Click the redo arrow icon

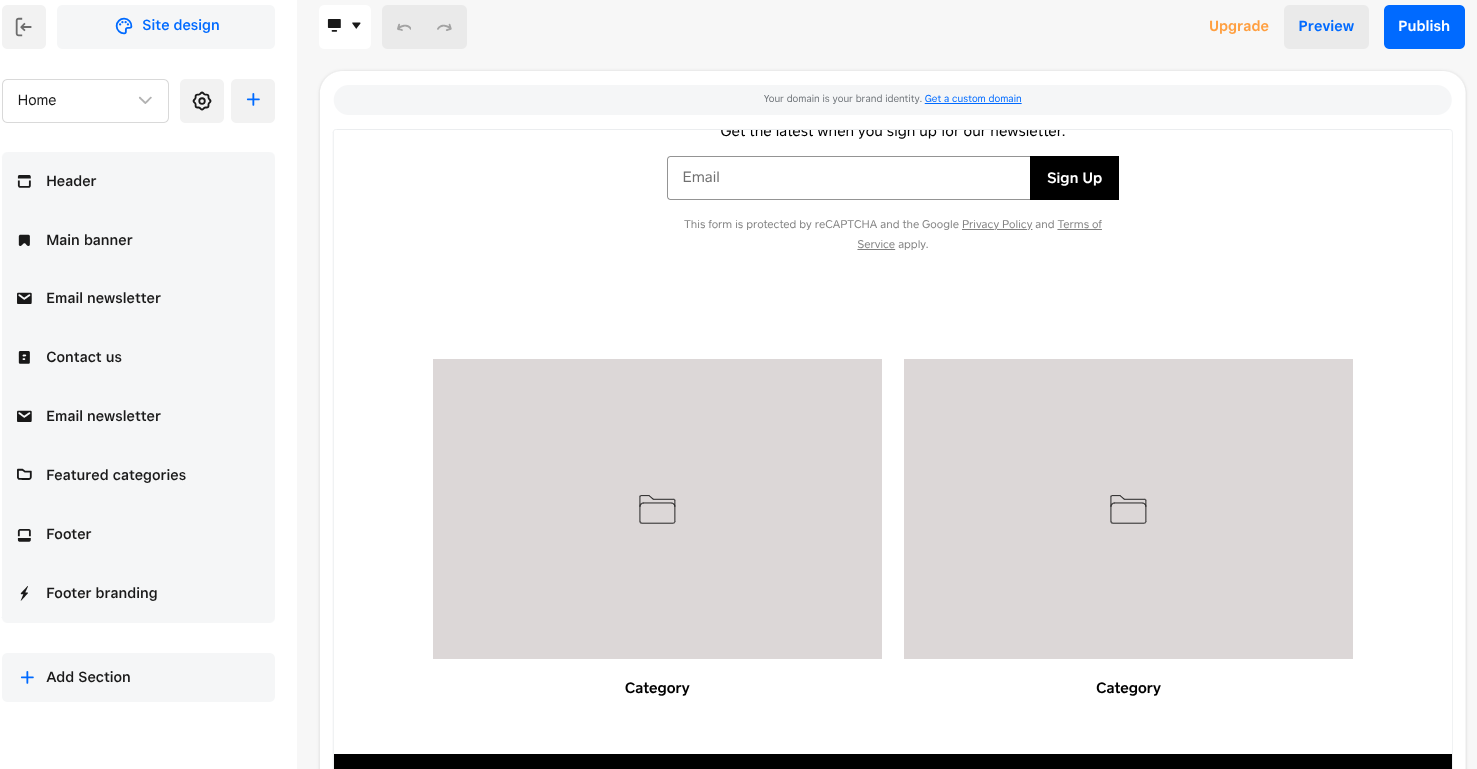[x=444, y=27]
